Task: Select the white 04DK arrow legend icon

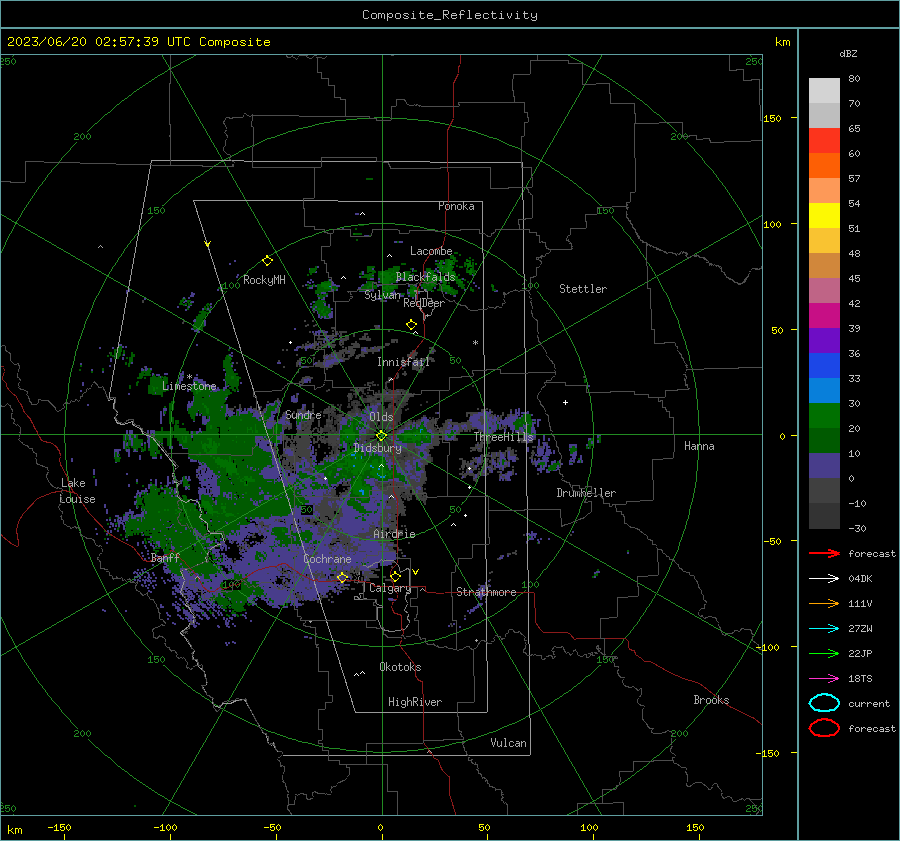Action: pyautogui.click(x=824, y=579)
